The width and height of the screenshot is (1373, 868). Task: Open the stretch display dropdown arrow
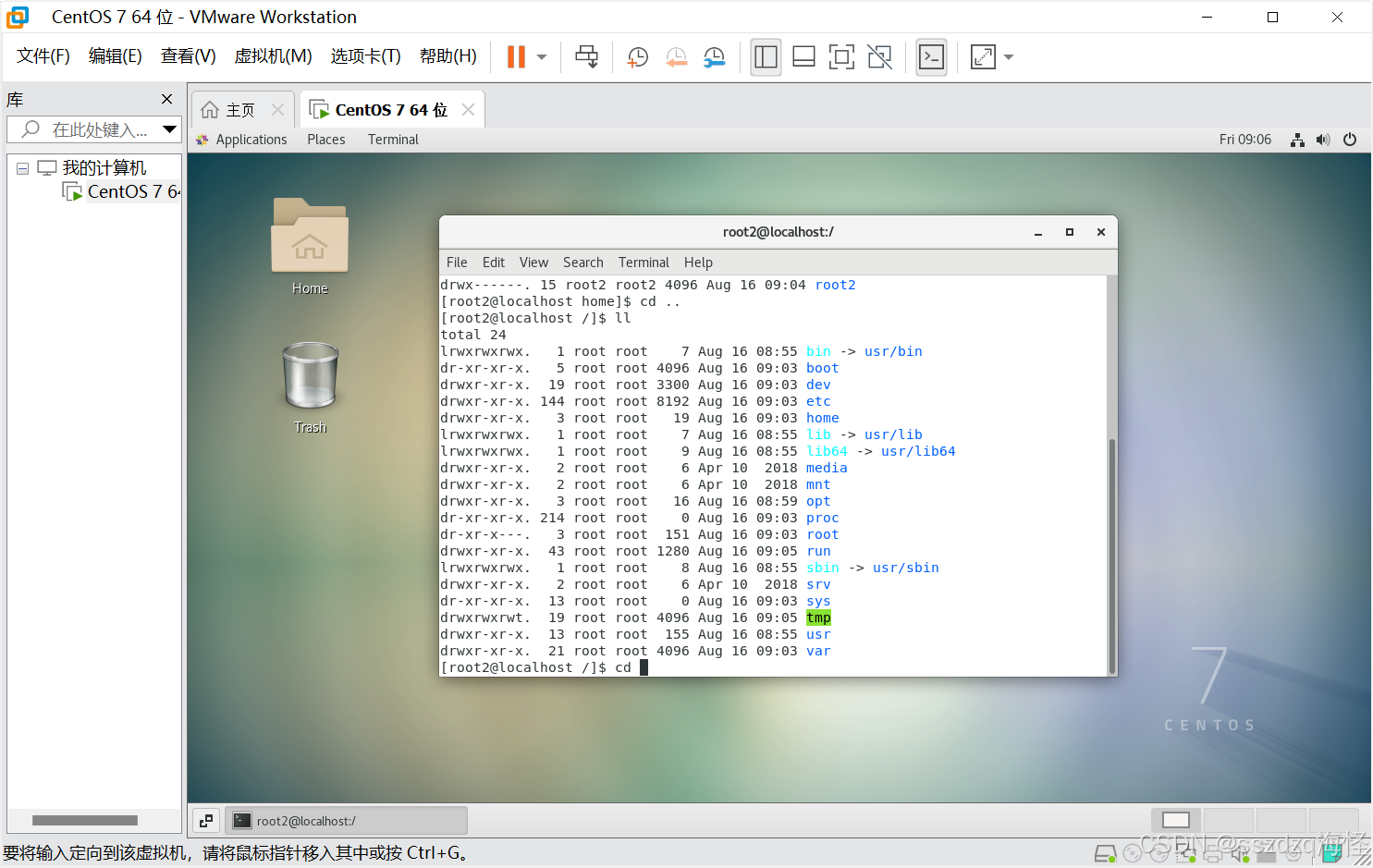pyautogui.click(x=1009, y=57)
